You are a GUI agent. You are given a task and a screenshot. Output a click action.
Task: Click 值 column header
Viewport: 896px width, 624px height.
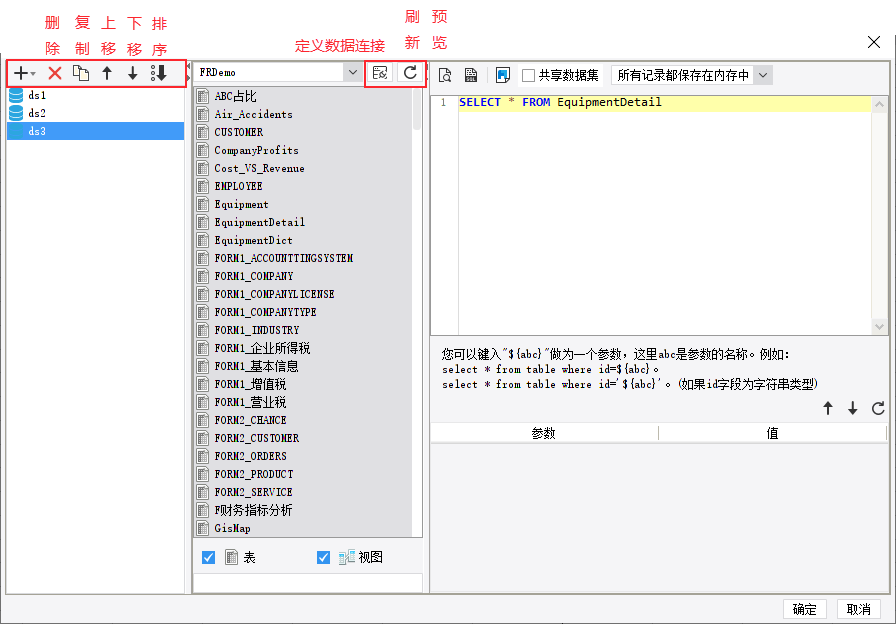point(773,433)
